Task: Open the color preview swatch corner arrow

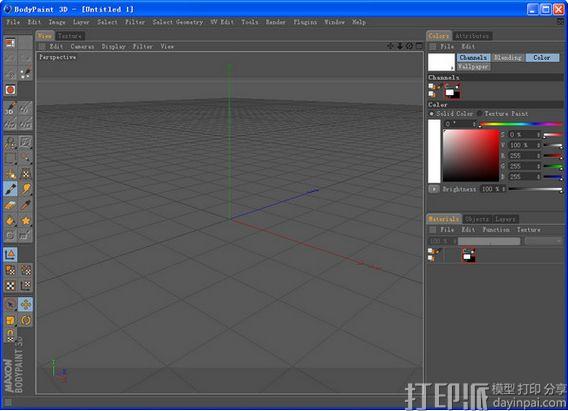Action: click(x=452, y=68)
